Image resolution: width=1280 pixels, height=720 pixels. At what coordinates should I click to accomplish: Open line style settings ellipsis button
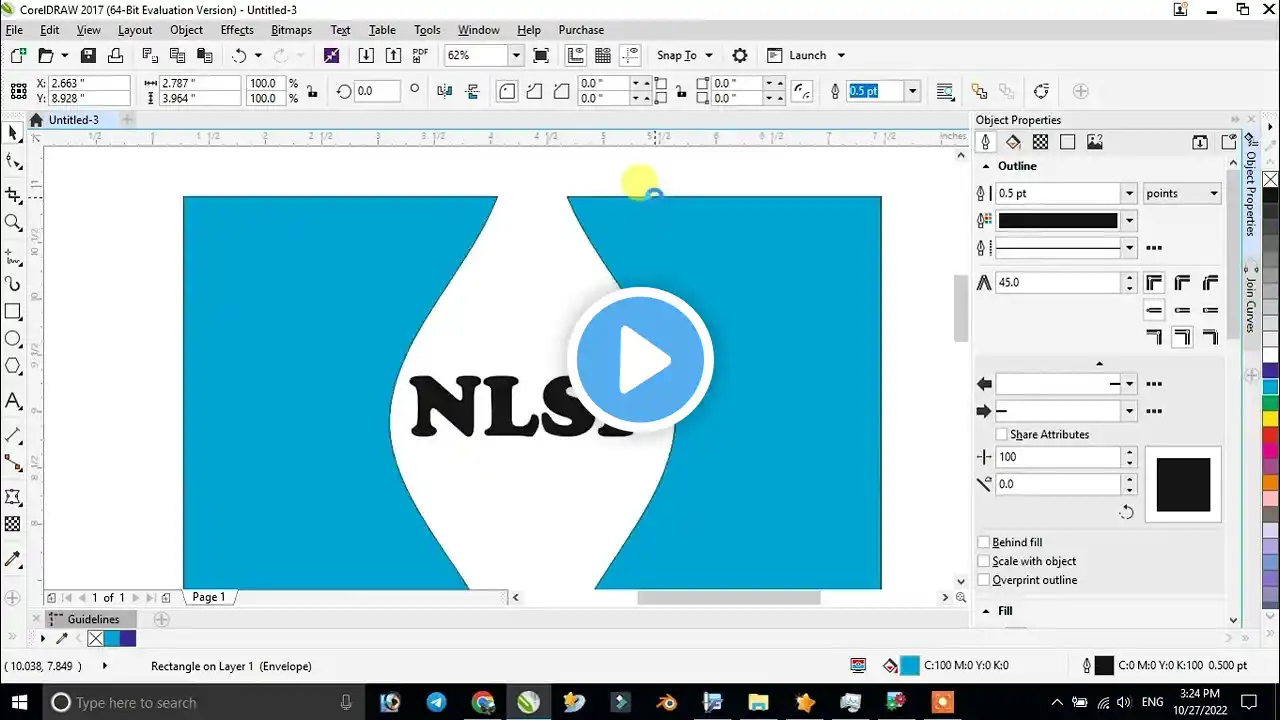(1153, 248)
